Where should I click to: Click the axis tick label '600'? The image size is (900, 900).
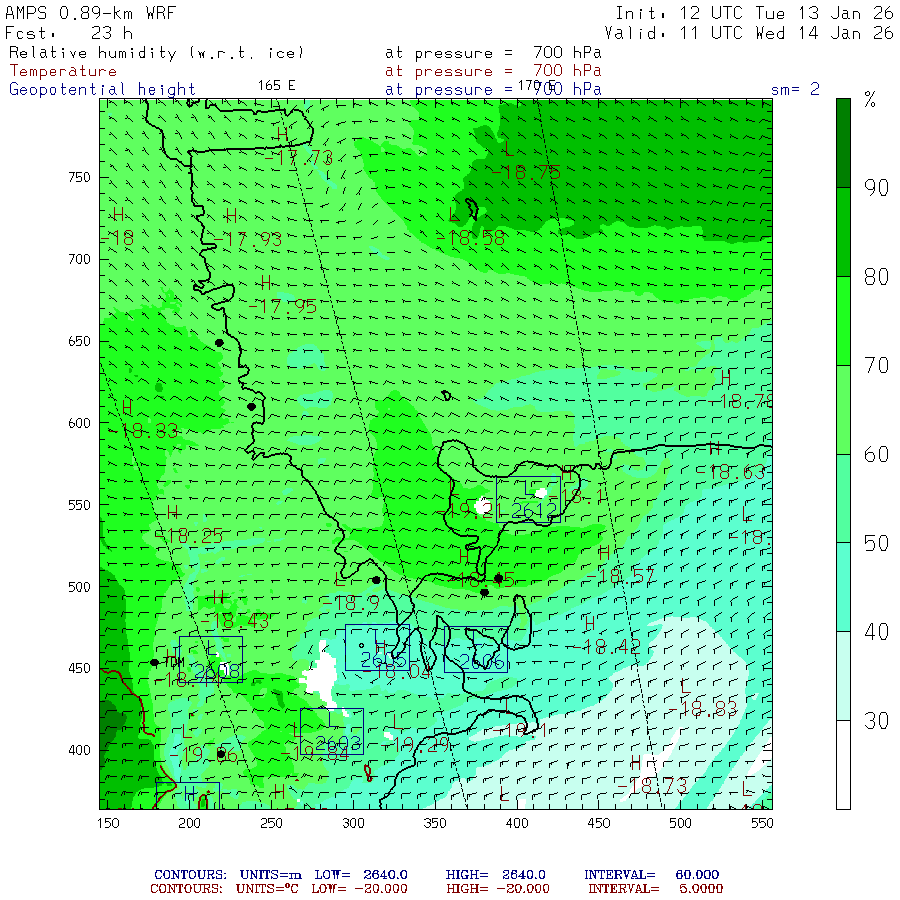(79, 423)
